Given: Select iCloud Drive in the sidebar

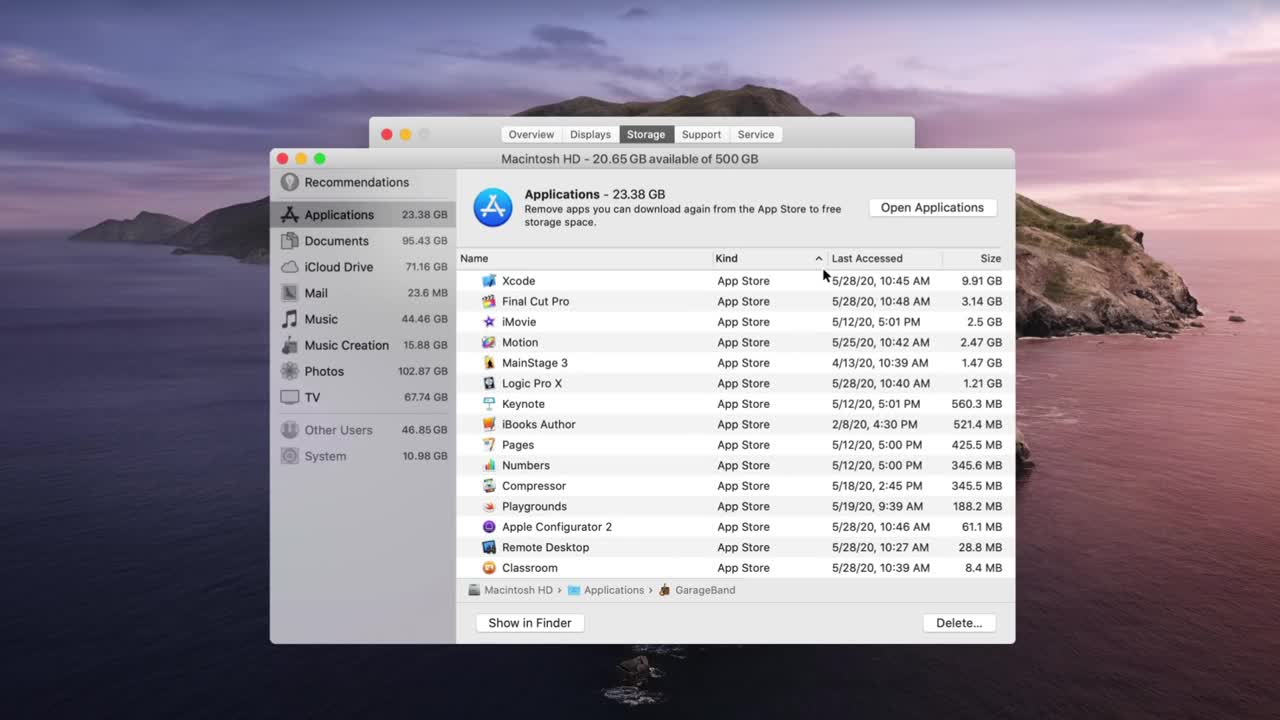Looking at the screenshot, I should (363, 267).
